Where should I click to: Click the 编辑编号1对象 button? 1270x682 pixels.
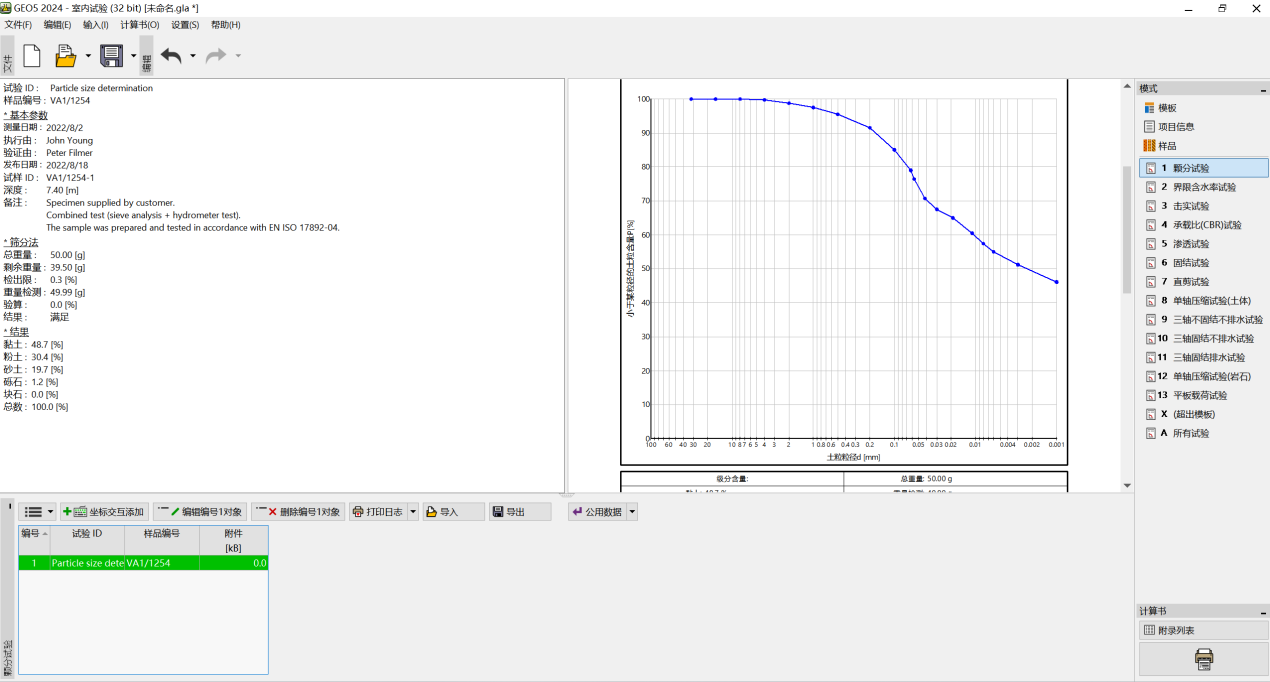point(200,512)
